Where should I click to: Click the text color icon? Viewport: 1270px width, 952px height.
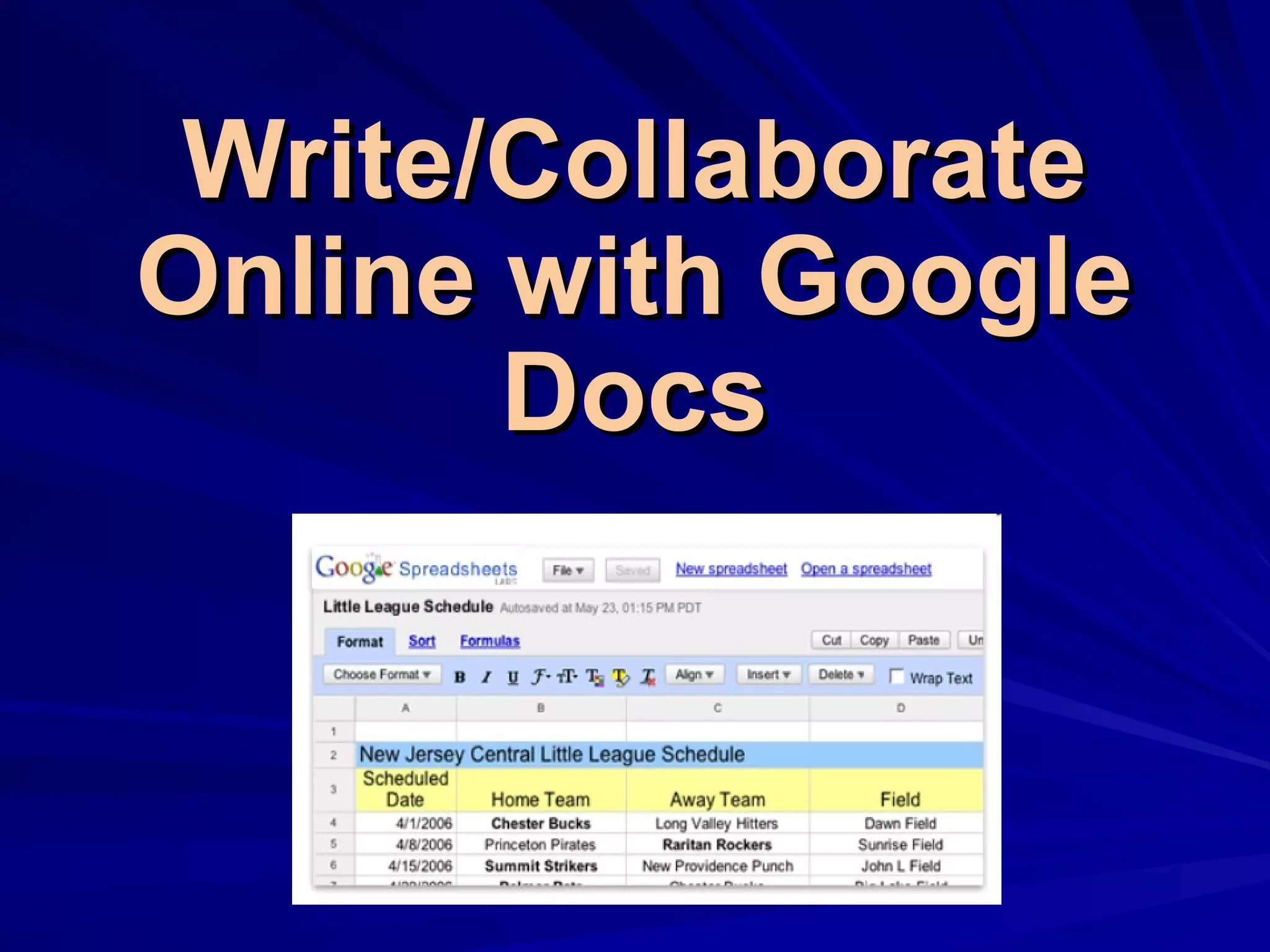[595, 677]
